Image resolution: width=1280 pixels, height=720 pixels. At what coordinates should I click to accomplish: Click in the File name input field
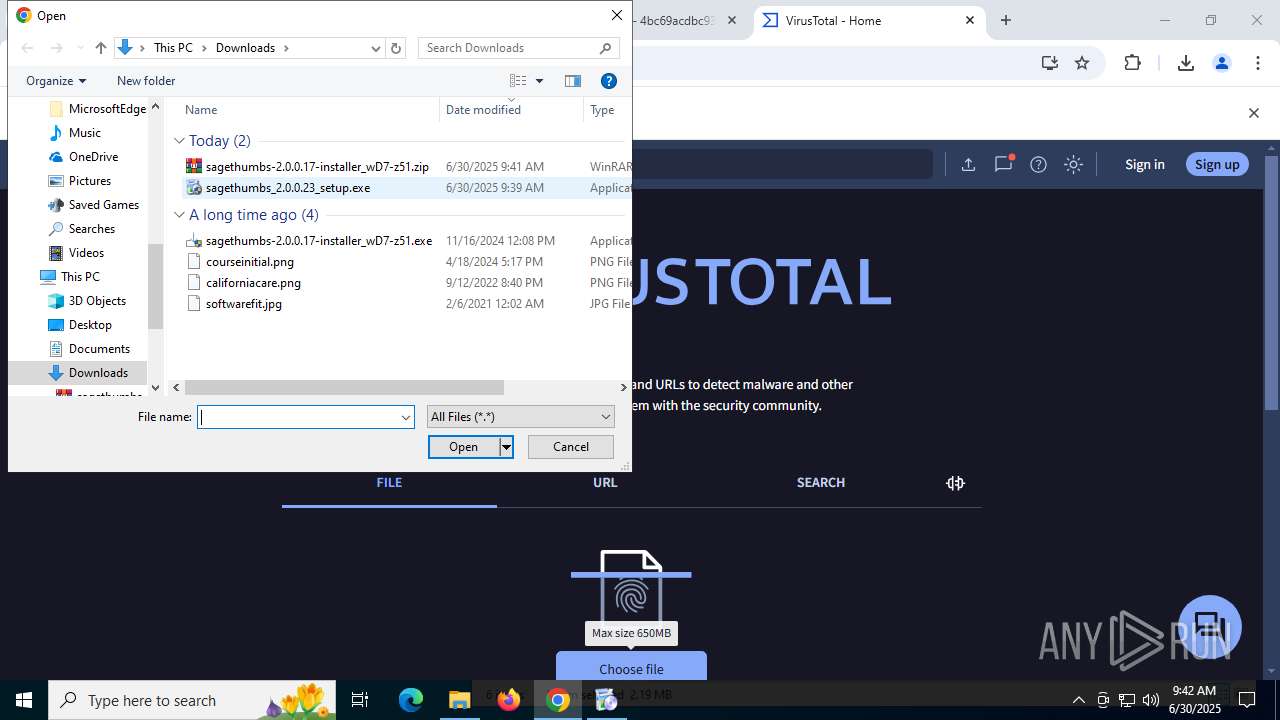pos(298,417)
